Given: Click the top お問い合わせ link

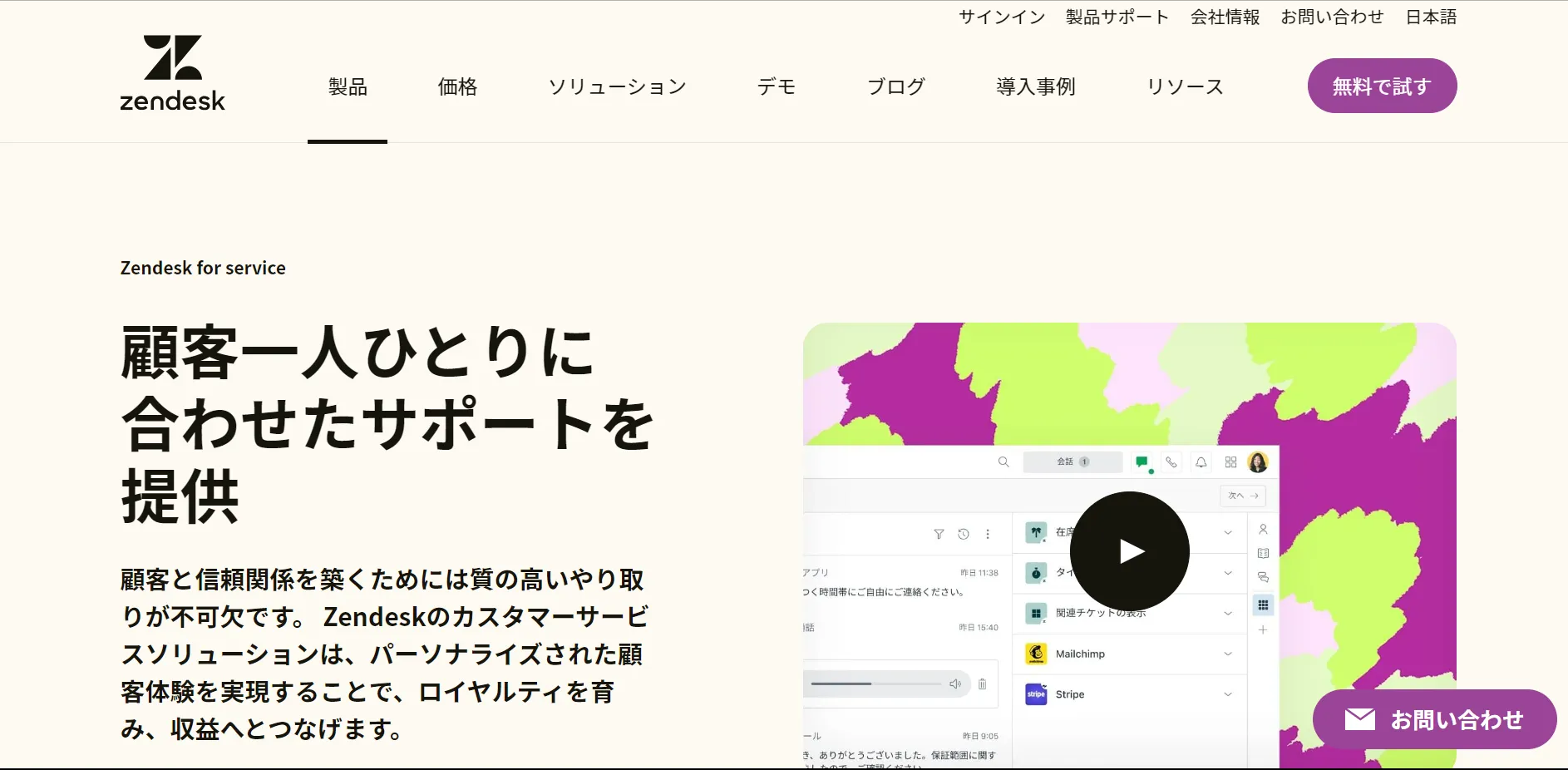Looking at the screenshot, I should pos(1332,17).
